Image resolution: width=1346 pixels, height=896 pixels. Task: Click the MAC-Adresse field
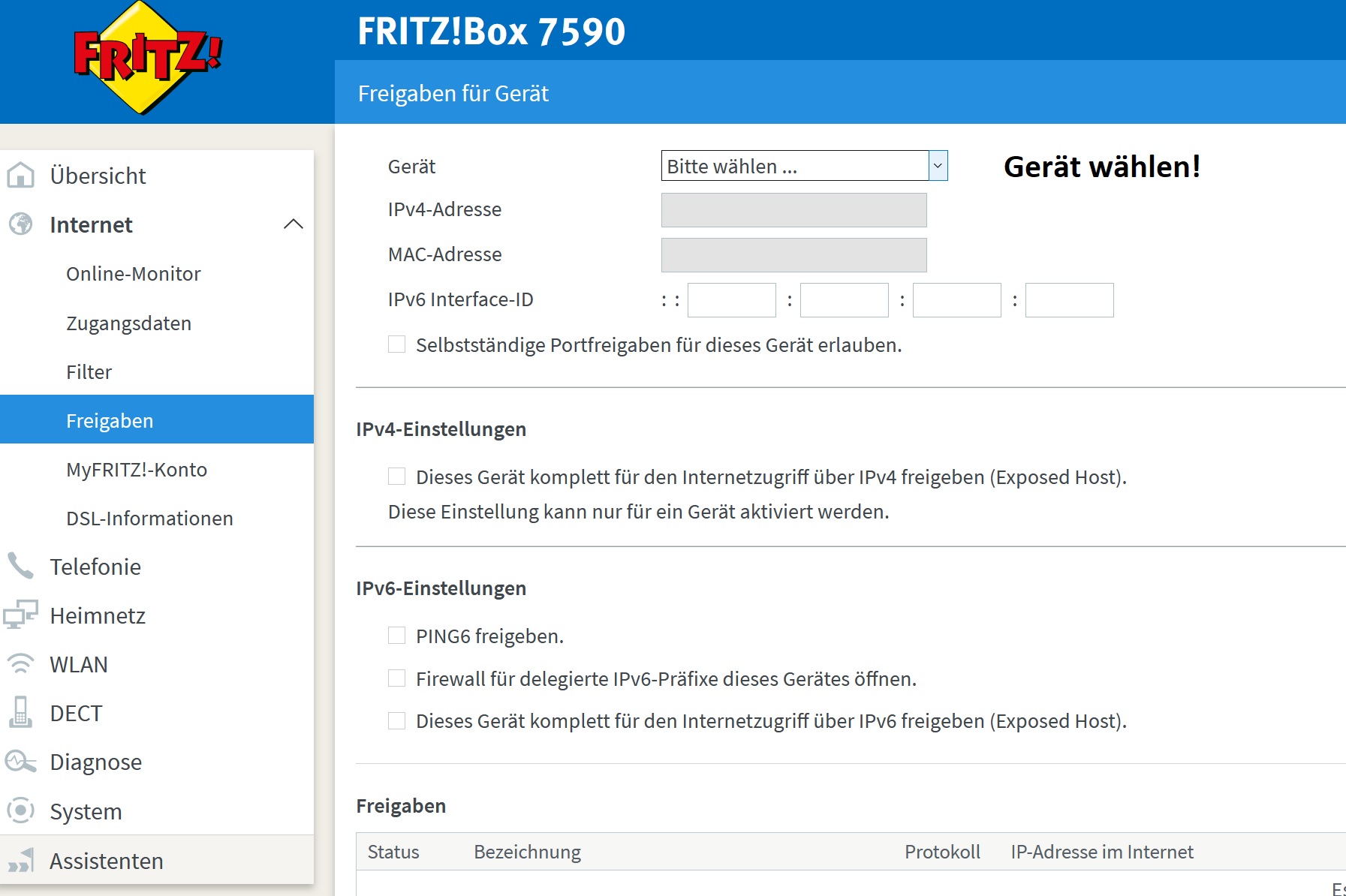click(793, 255)
